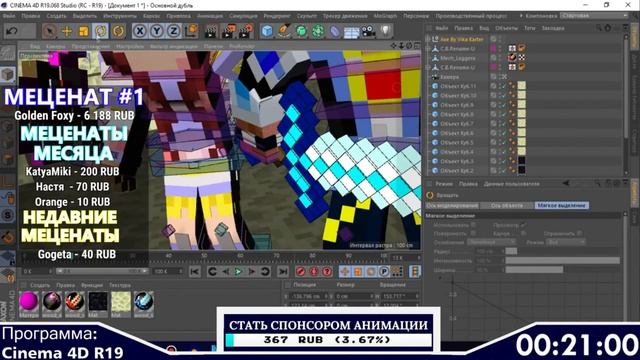Select the pale yellow camouflage material

121,302
